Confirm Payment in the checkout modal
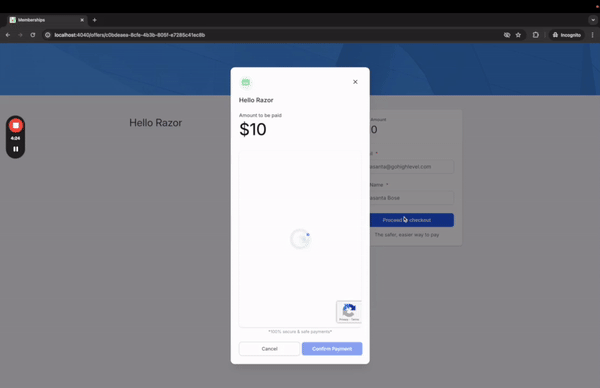The image size is (600, 388). (332, 349)
